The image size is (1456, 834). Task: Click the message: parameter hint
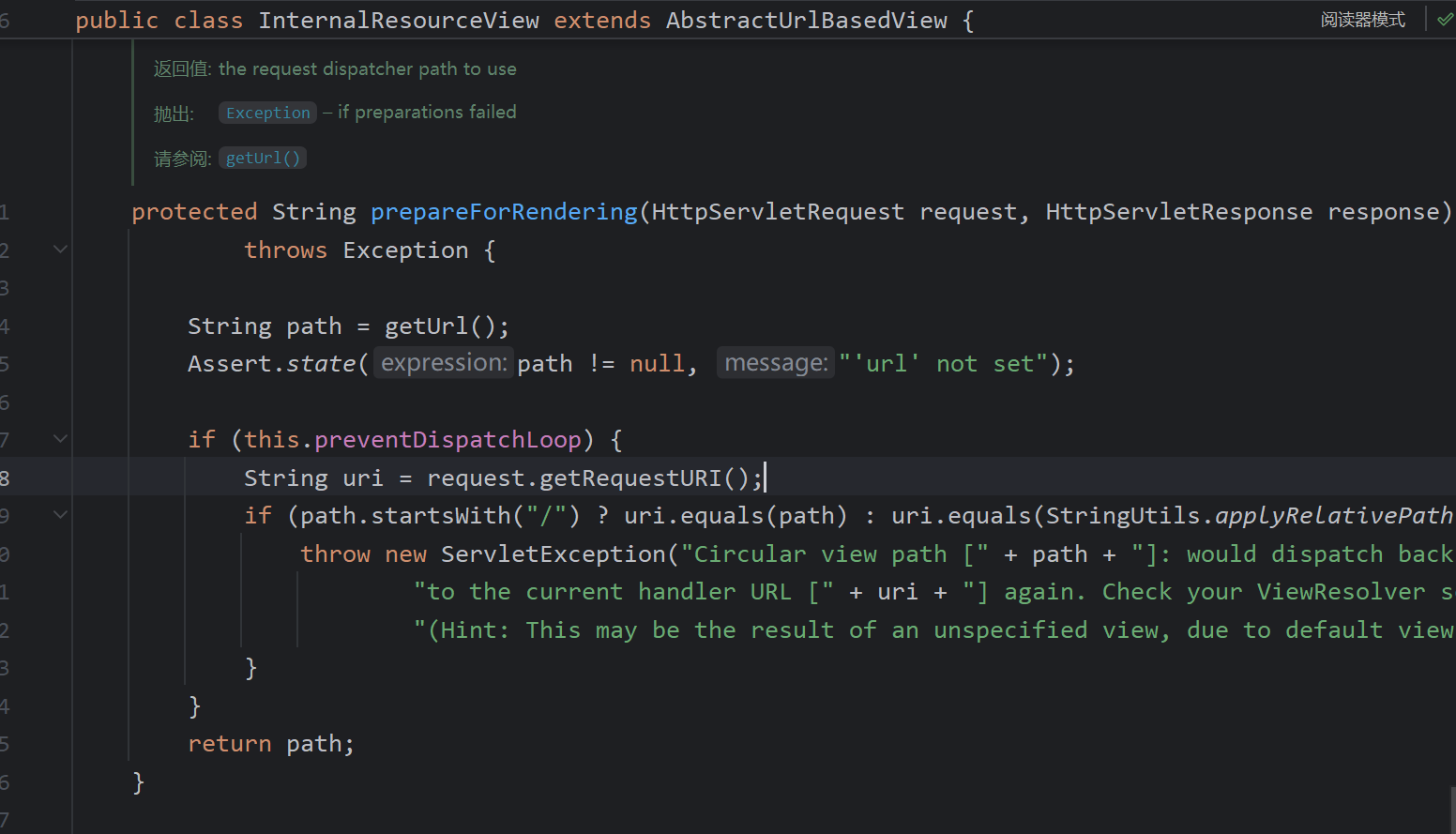[x=776, y=363]
